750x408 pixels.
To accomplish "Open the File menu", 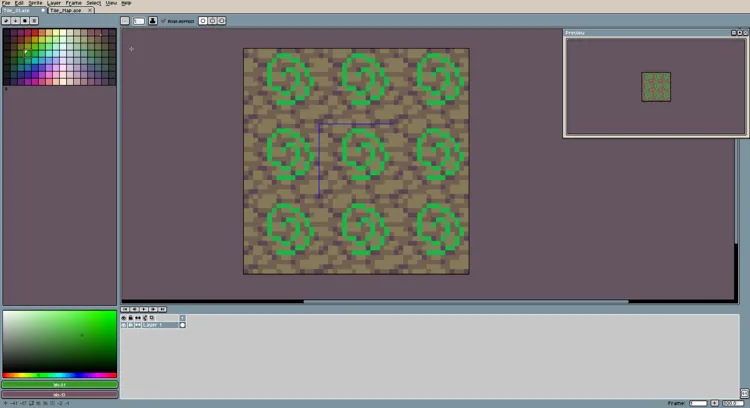I will 6,3.
